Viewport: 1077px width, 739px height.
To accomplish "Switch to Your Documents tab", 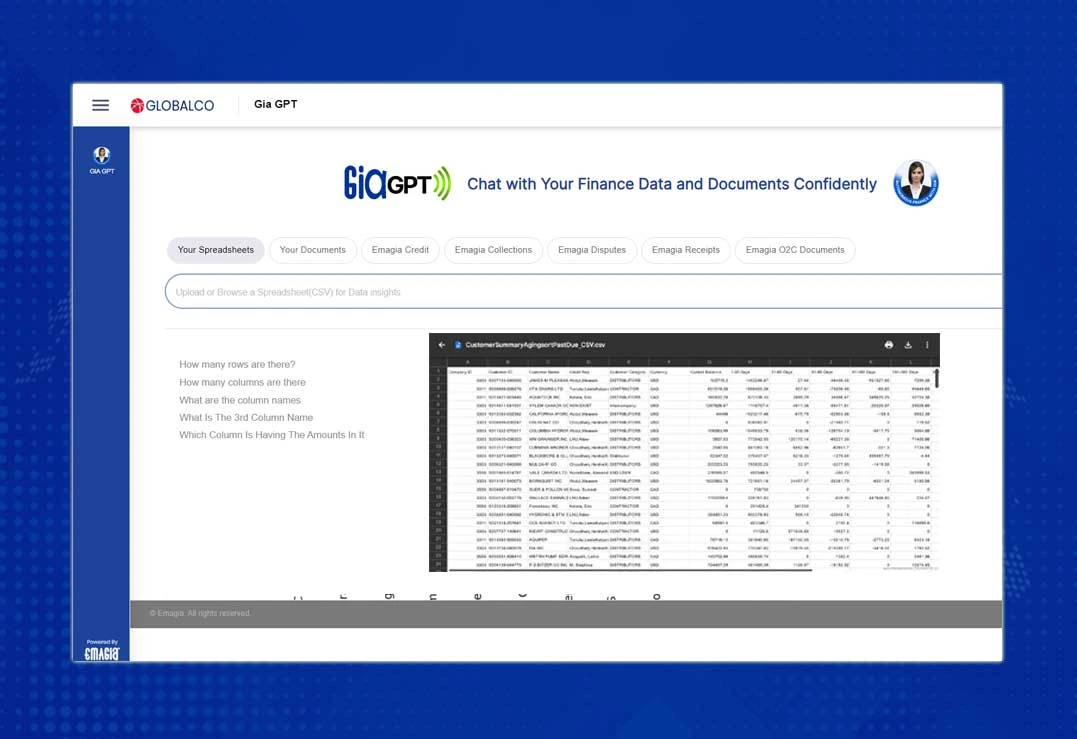I will [313, 250].
